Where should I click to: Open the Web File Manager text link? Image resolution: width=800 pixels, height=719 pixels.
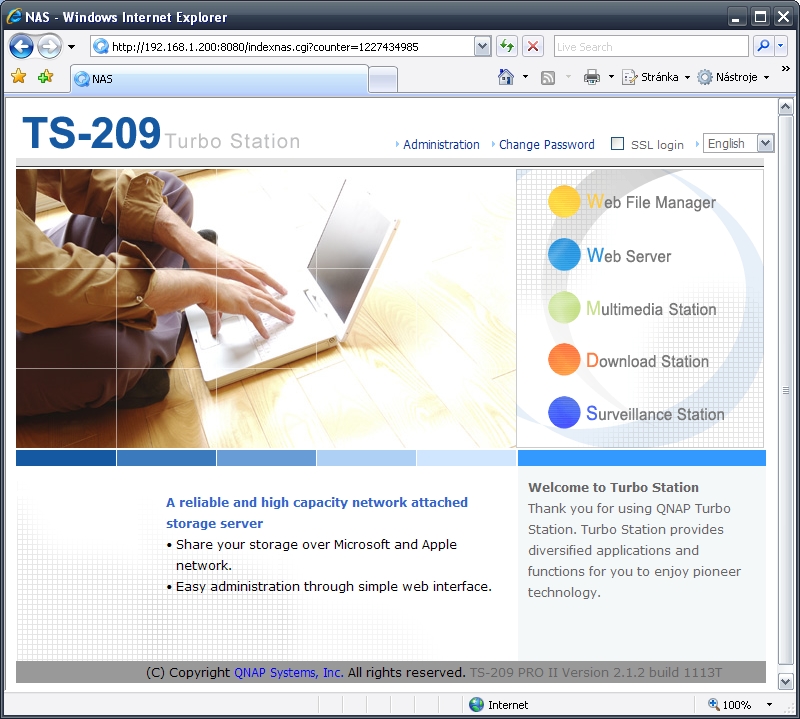(x=651, y=202)
